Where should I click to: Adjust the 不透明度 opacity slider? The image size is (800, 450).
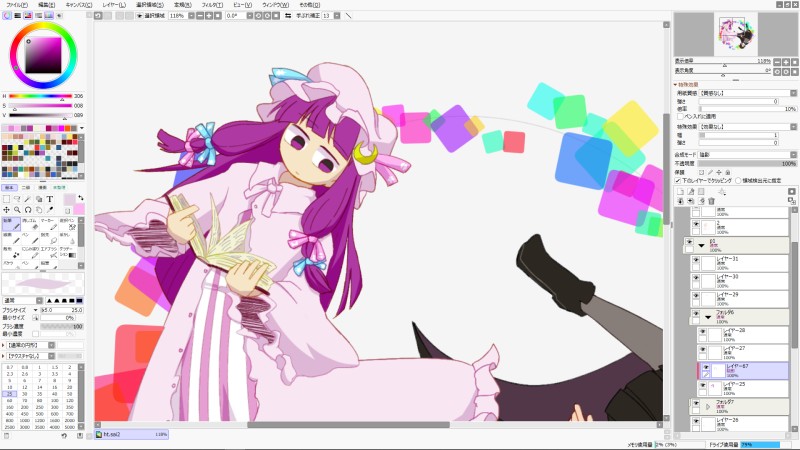pos(747,163)
